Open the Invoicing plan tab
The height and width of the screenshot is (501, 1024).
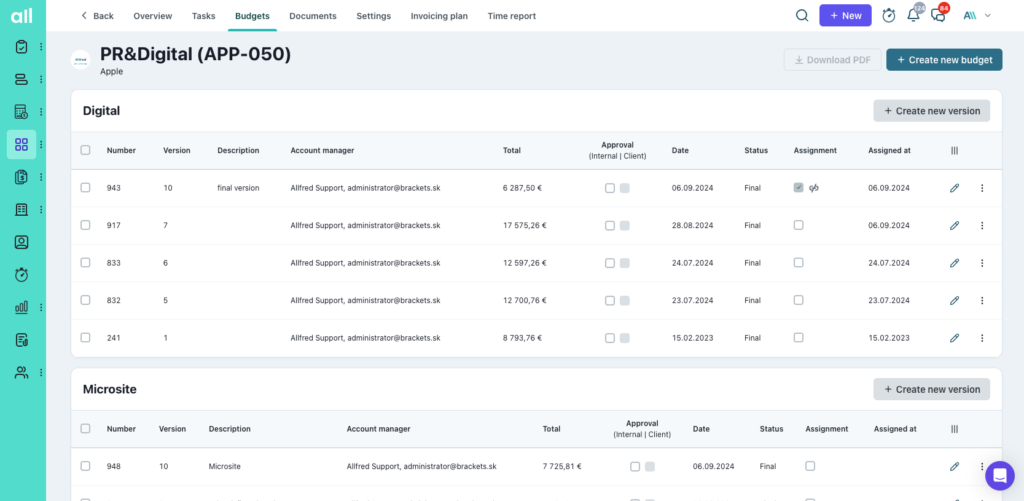click(439, 16)
